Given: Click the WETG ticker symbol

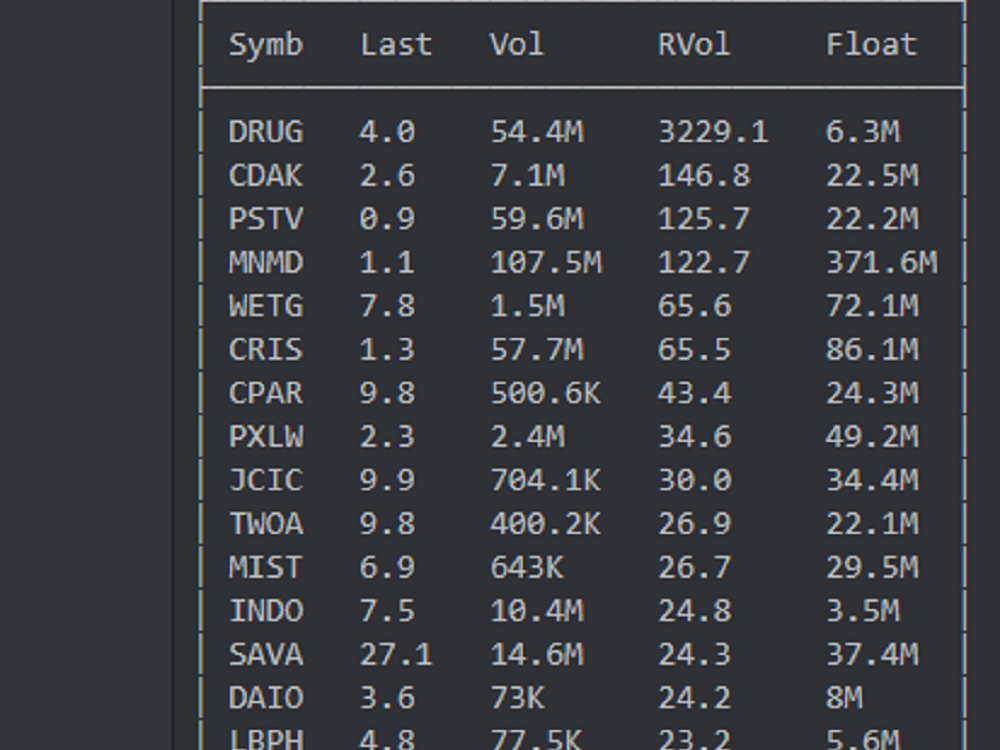Looking at the screenshot, I should (x=268, y=305).
